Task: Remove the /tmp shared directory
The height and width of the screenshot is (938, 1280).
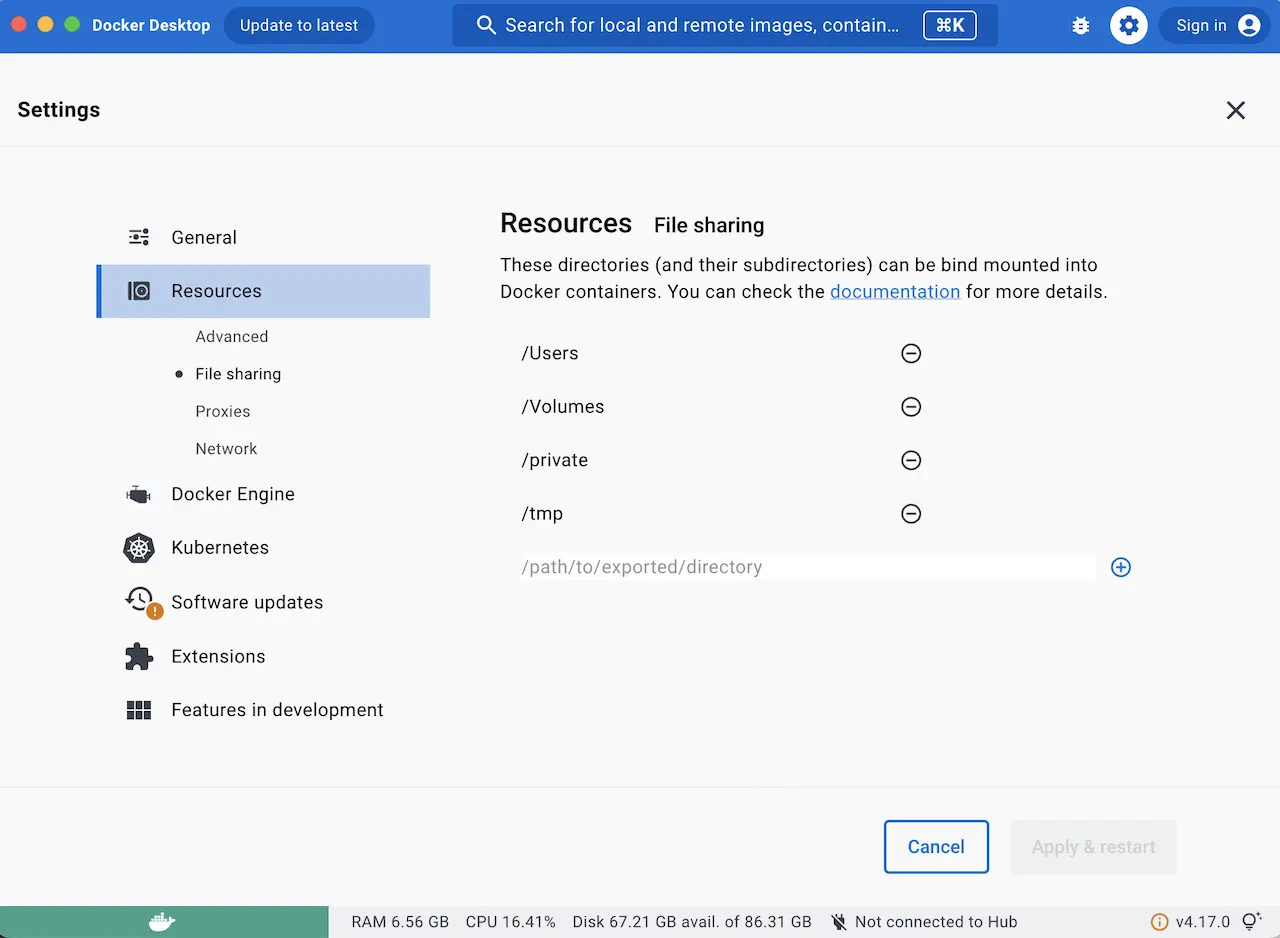Action: (911, 514)
